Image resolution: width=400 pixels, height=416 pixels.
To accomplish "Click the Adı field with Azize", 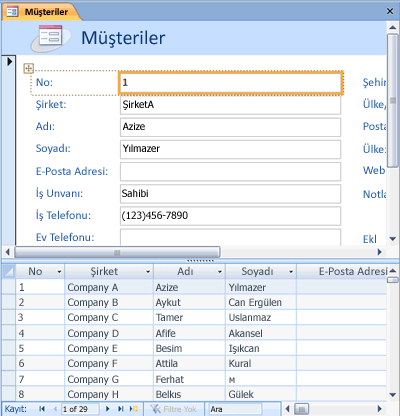I will (230, 127).
